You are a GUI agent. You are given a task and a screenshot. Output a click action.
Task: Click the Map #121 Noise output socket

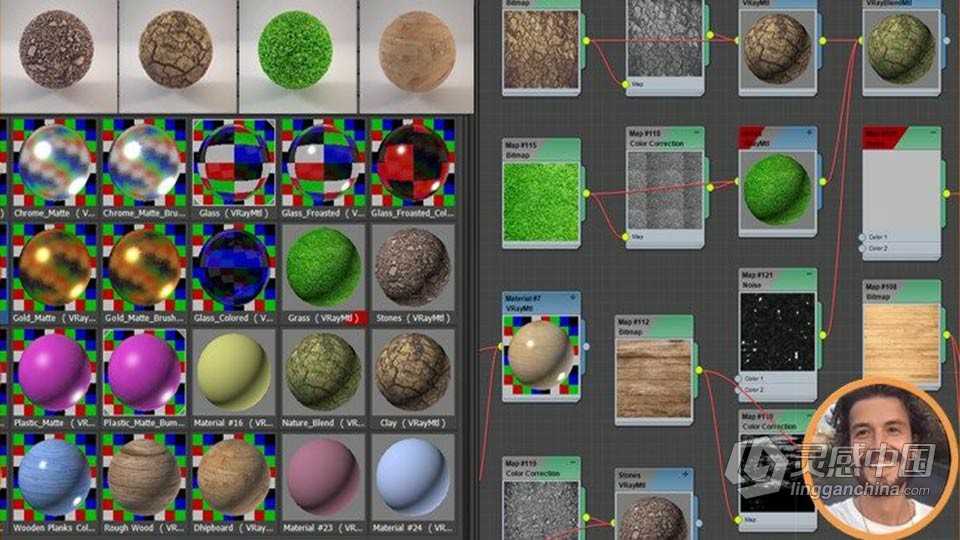coord(823,335)
